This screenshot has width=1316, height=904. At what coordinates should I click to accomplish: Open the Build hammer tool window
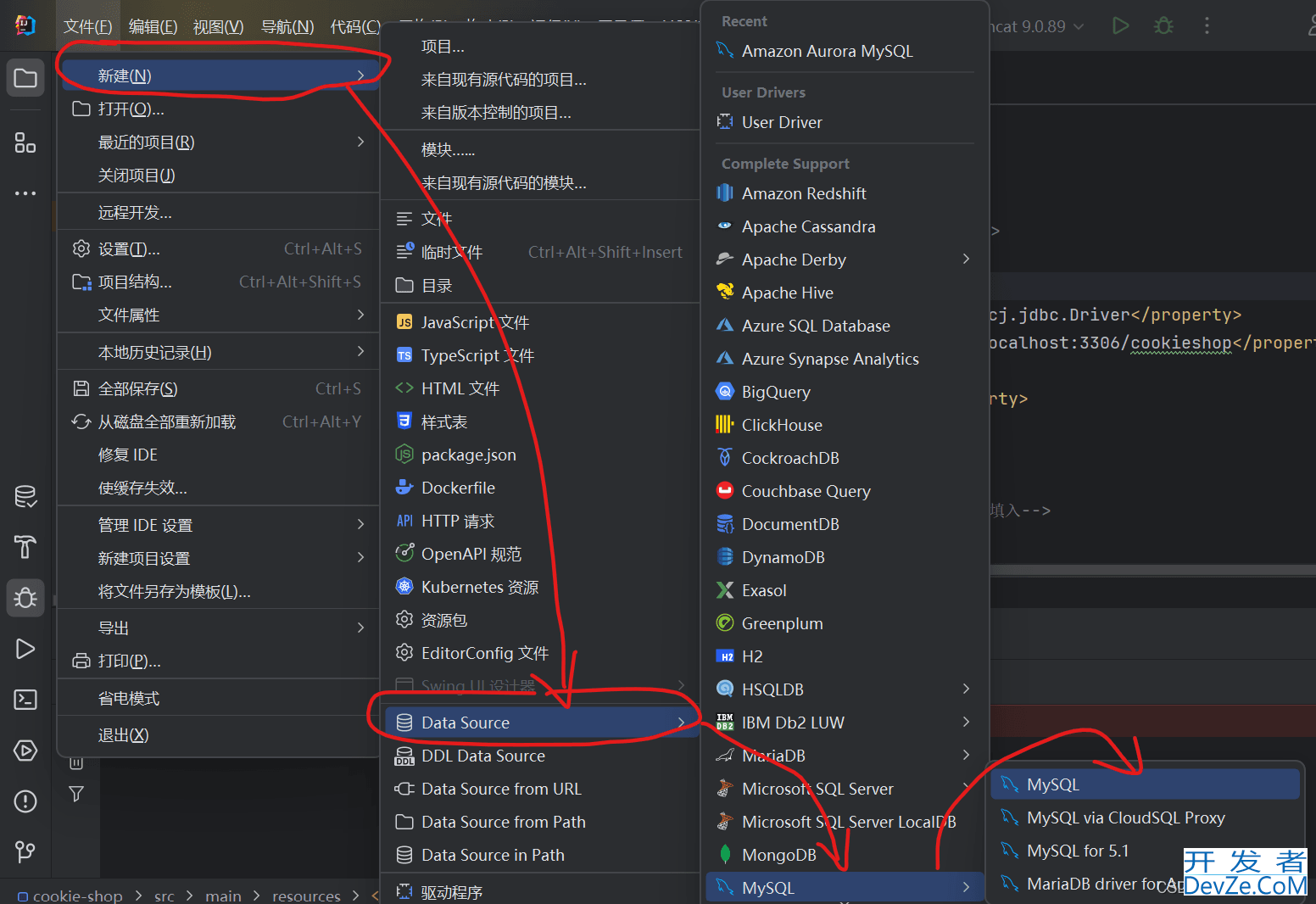point(25,547)
